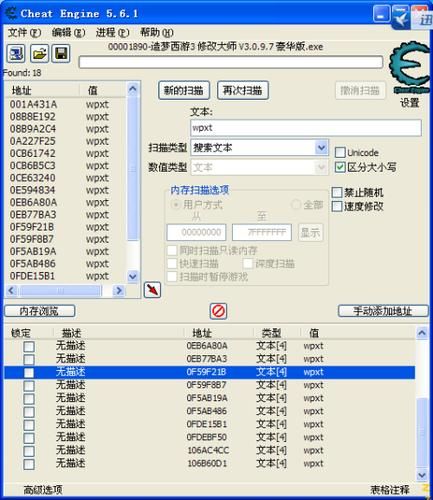The image size is (433, 500).
Task: Tick the lock checkbox for 0F59F8B7 row
Action: click(29, 386)
